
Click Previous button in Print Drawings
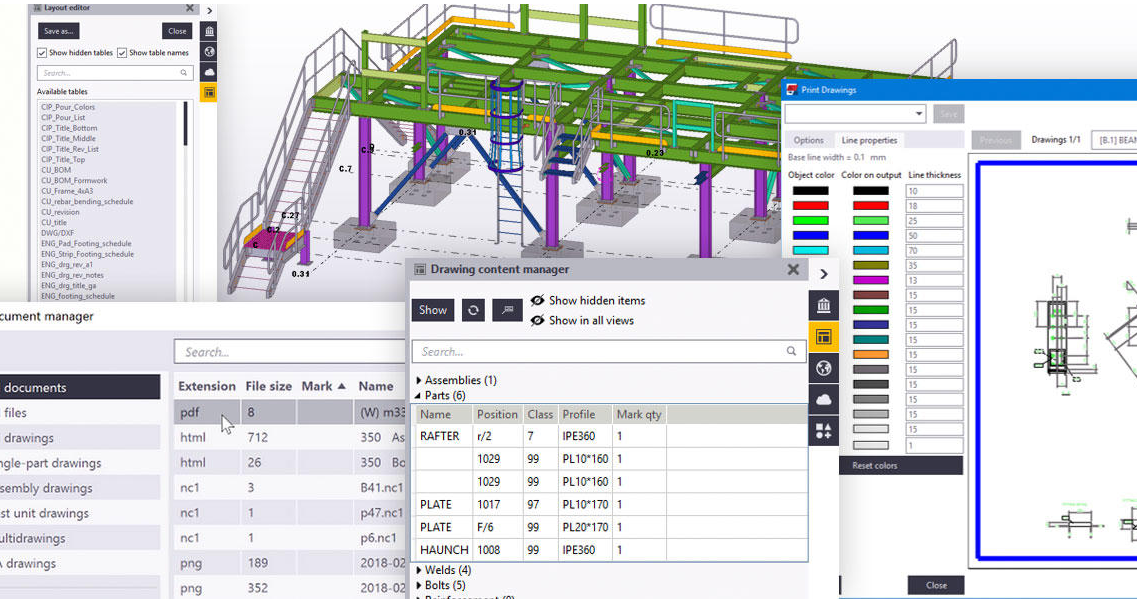pyautogui.click(x=996, y=140)
